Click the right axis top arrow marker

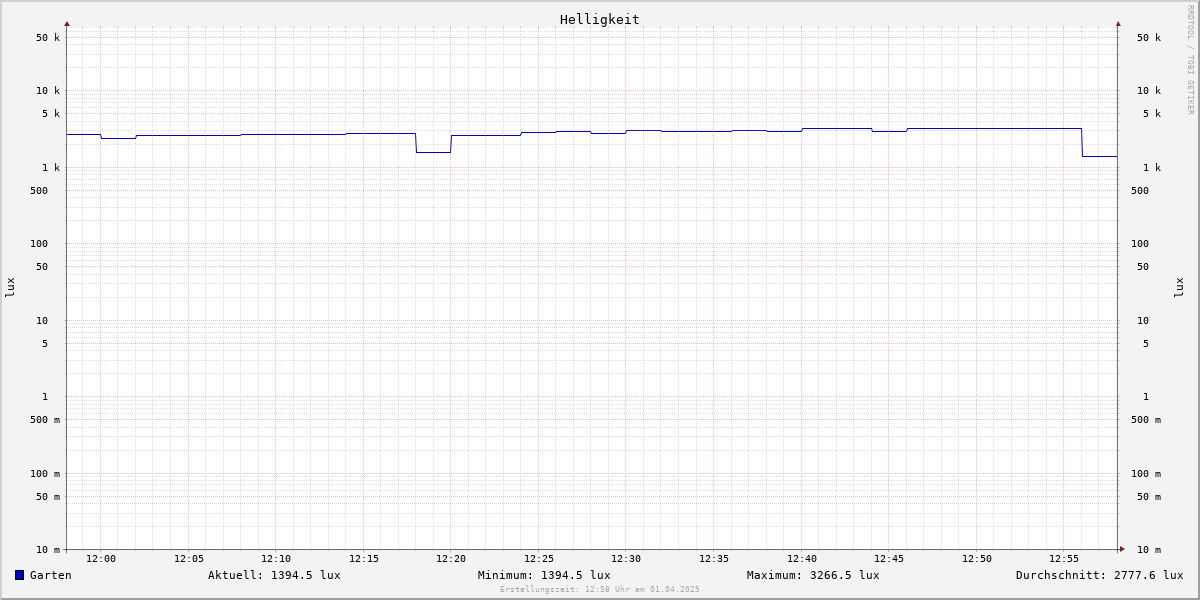coord(1118,23)
